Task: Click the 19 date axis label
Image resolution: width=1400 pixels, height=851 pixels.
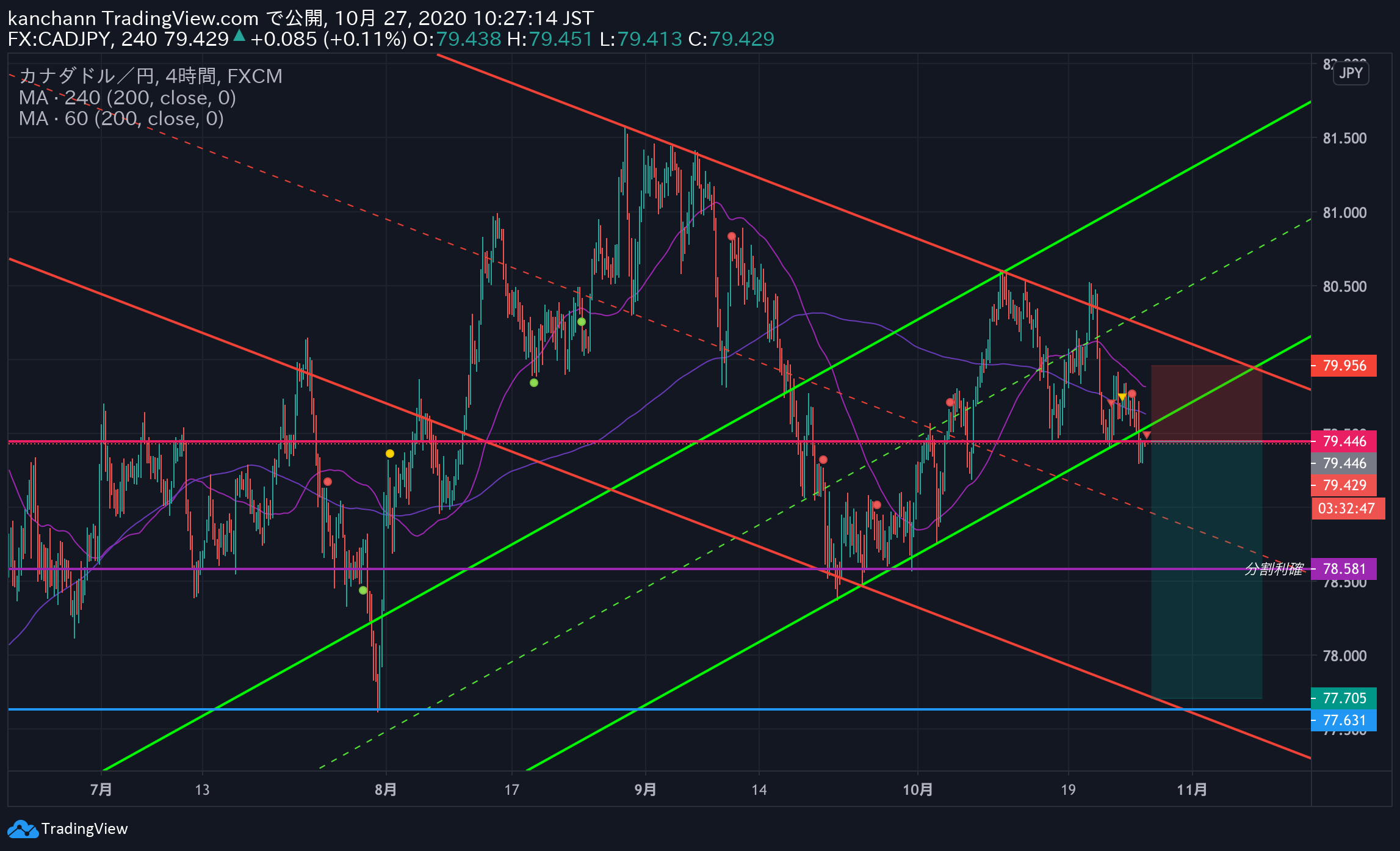Action: point(1068,790)
